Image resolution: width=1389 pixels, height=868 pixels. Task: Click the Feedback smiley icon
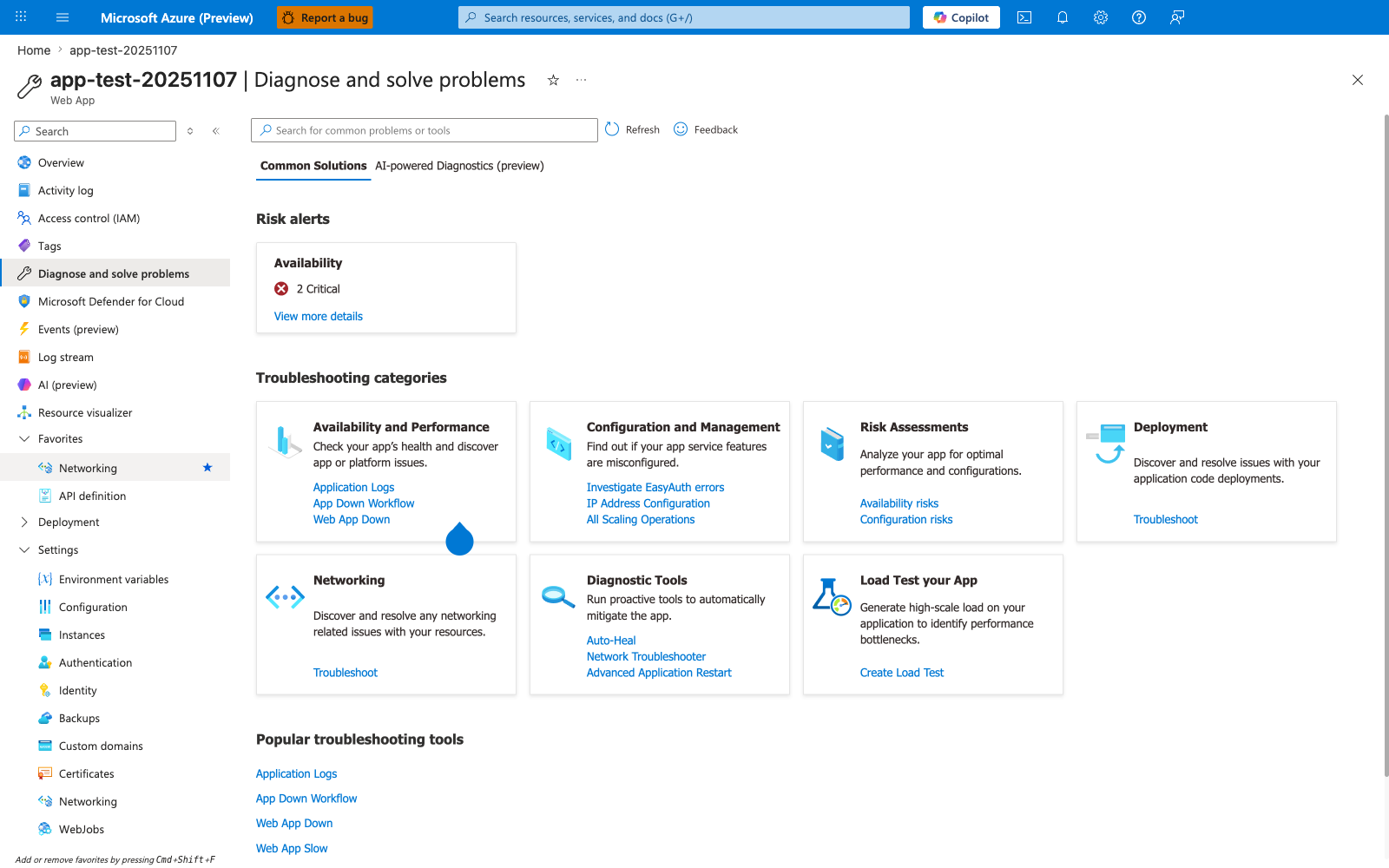(681, 129)
